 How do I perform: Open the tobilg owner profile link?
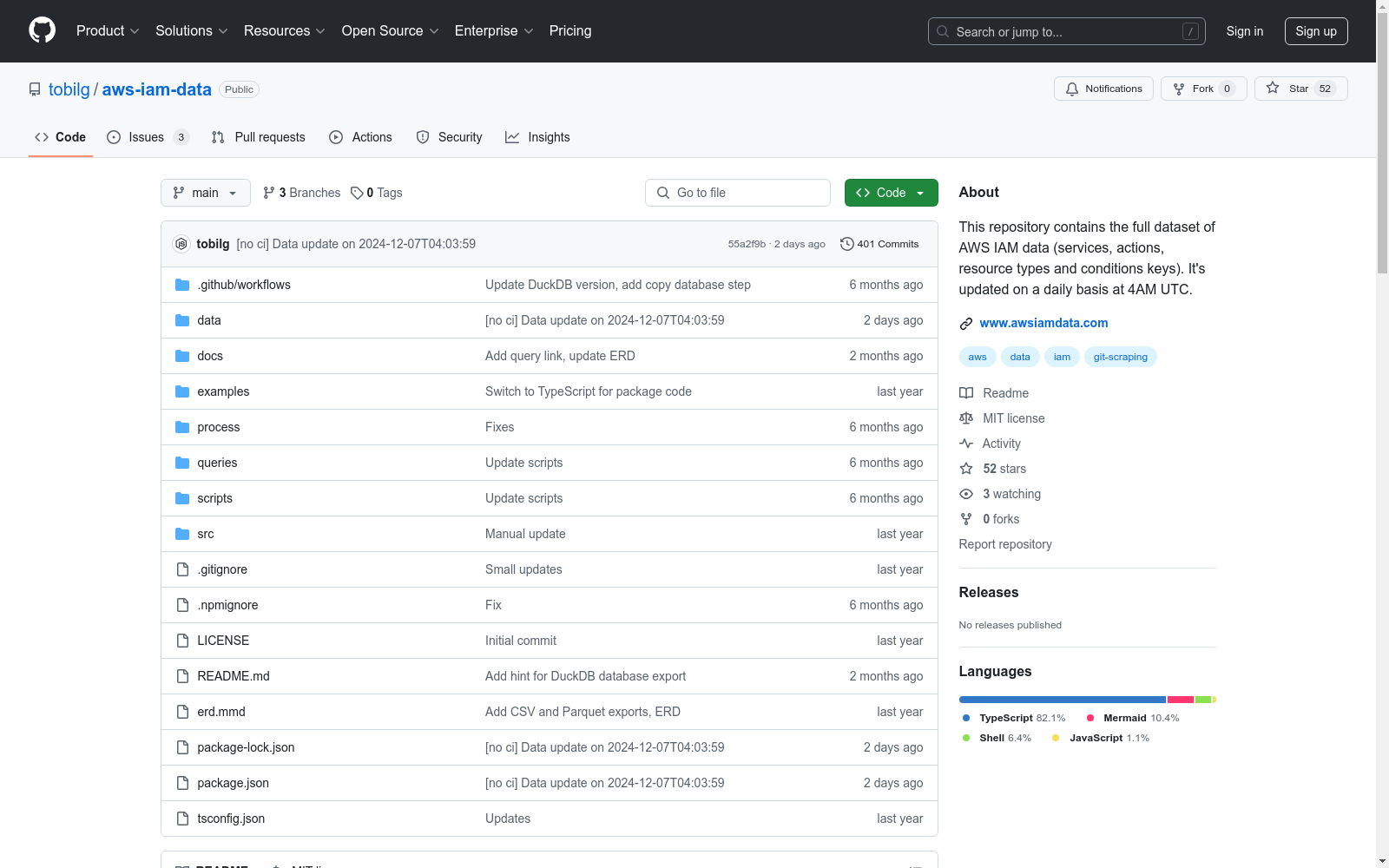tap(69, 89)
